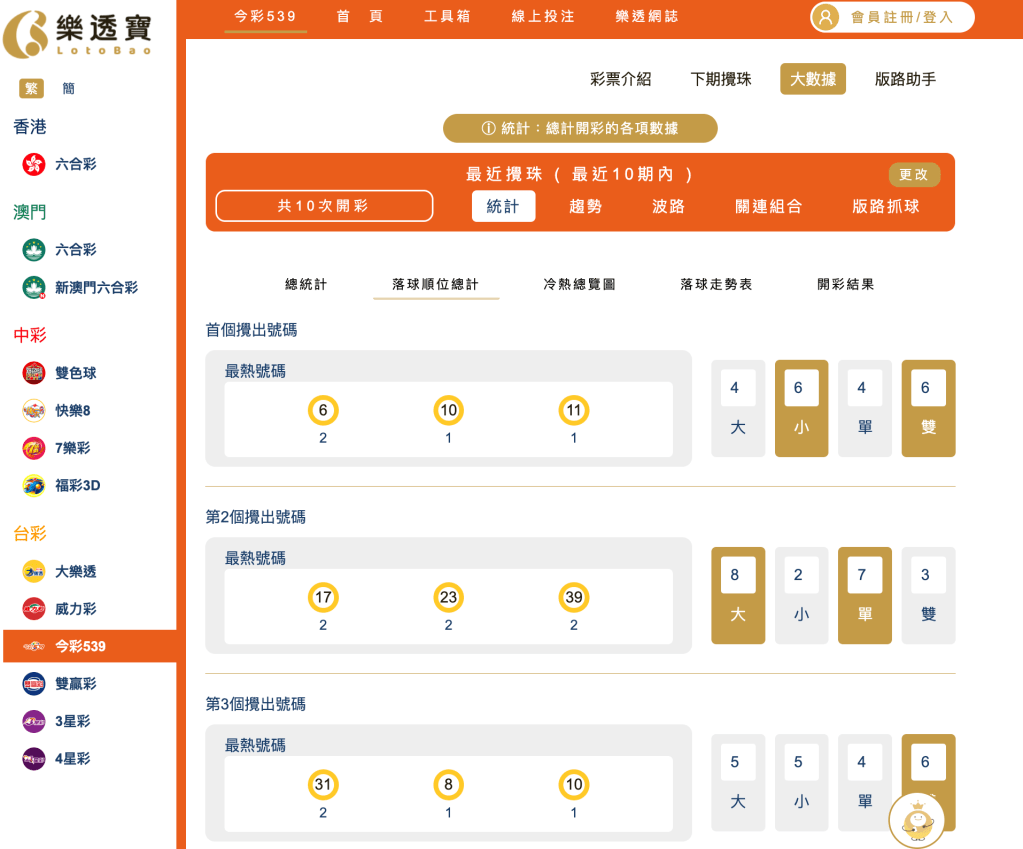The image size is (1023, 849).
Task: Click the 更改 button
Action: (x=913, y=173)
